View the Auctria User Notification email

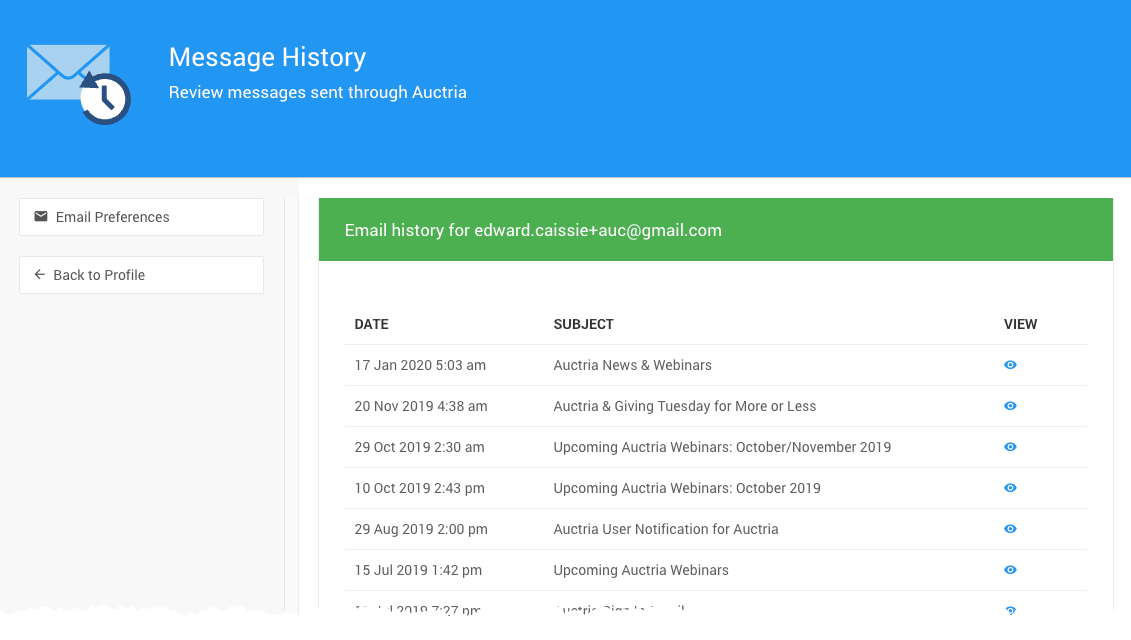click(x=1010, y=529)
